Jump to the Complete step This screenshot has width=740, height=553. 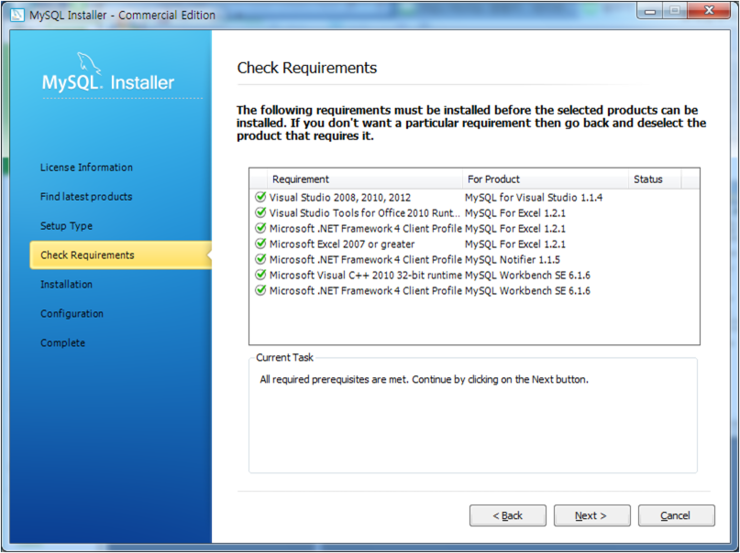pos(63,343)
